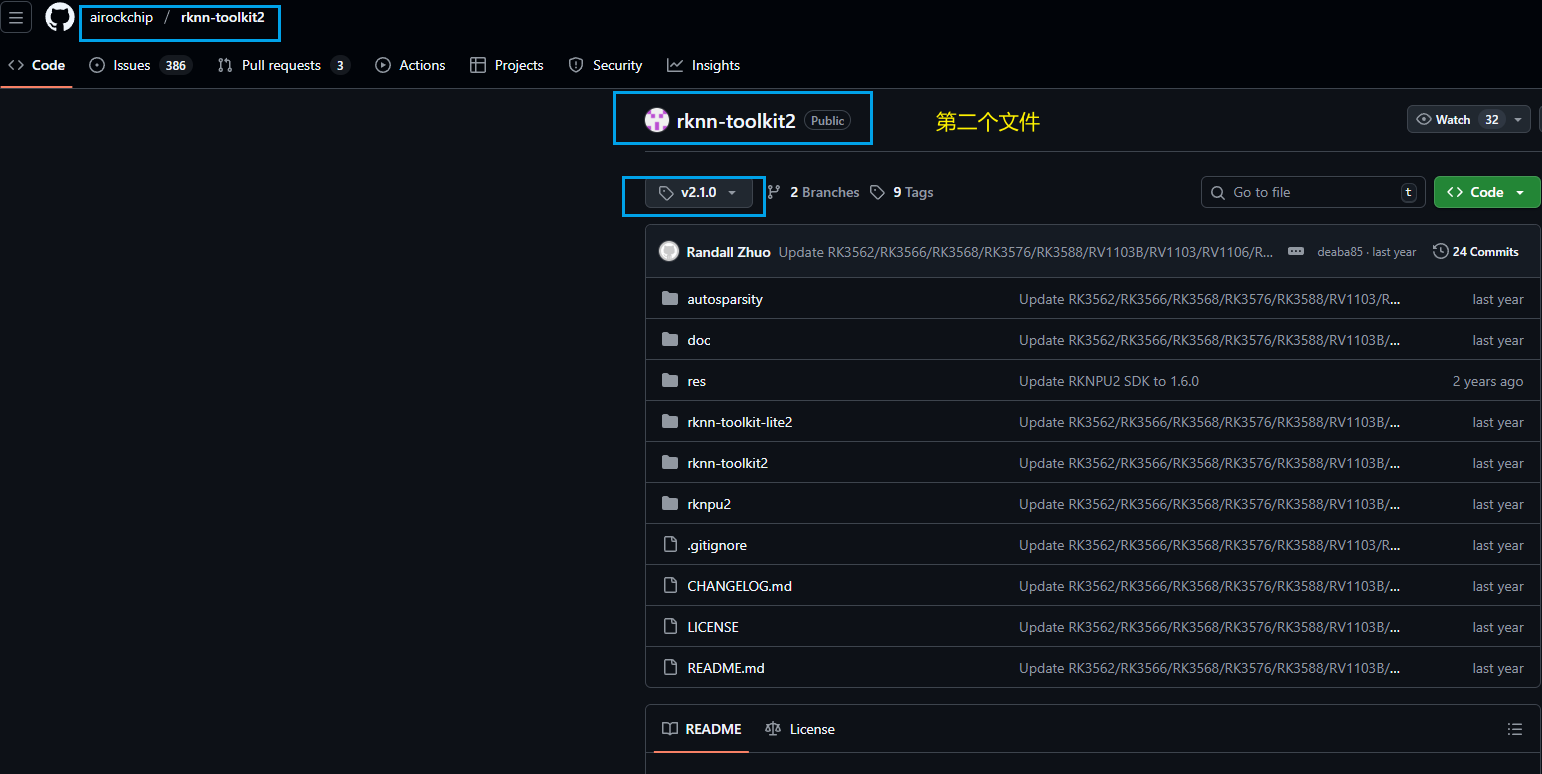View the 24 Commits history
This screenshot has width=1542, height=774.
point(1476,251)
